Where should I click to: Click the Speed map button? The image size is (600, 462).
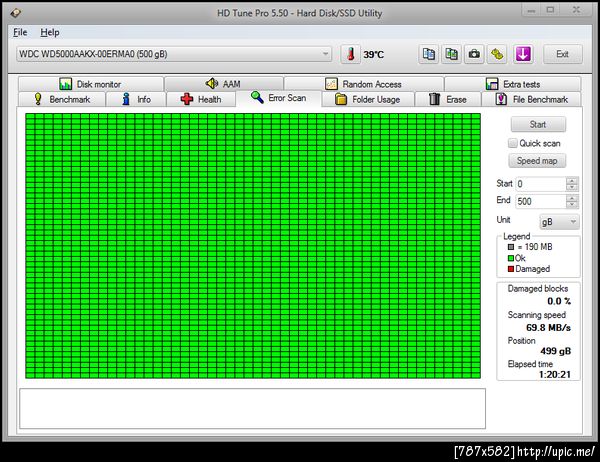pos(537,161)
